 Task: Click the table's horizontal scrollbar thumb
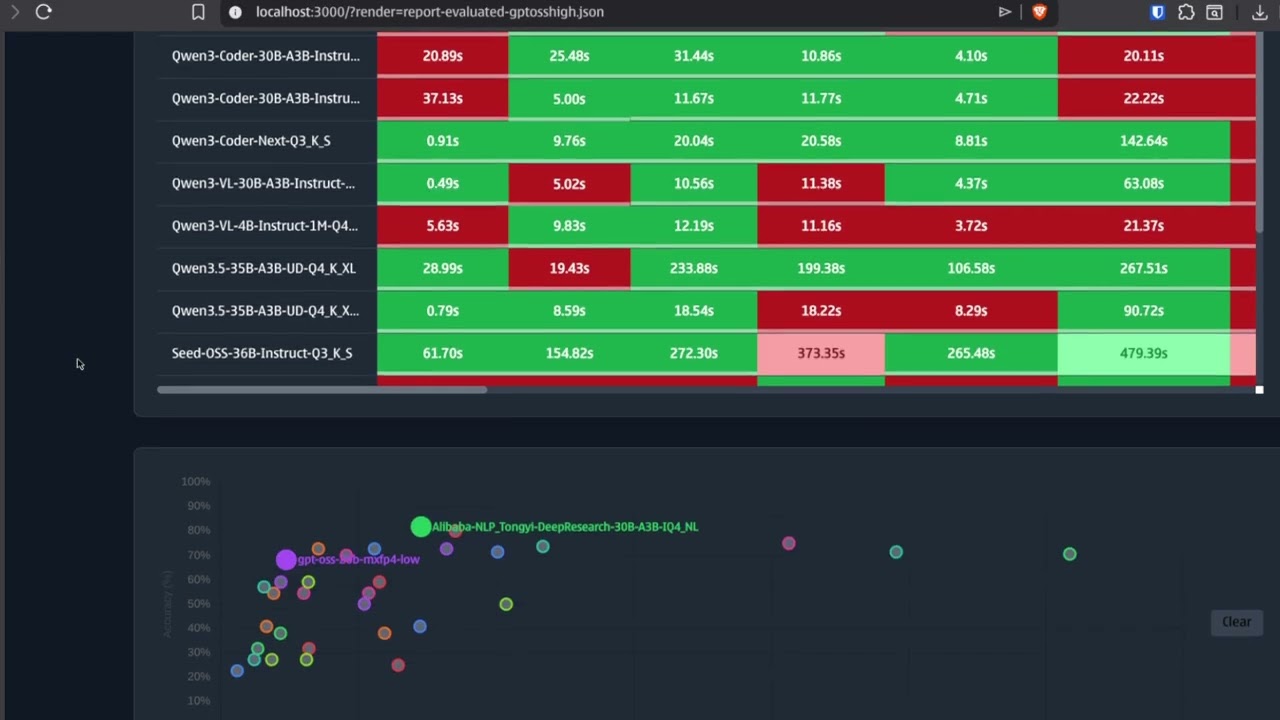pyautogui.click(x=322, y=389)
